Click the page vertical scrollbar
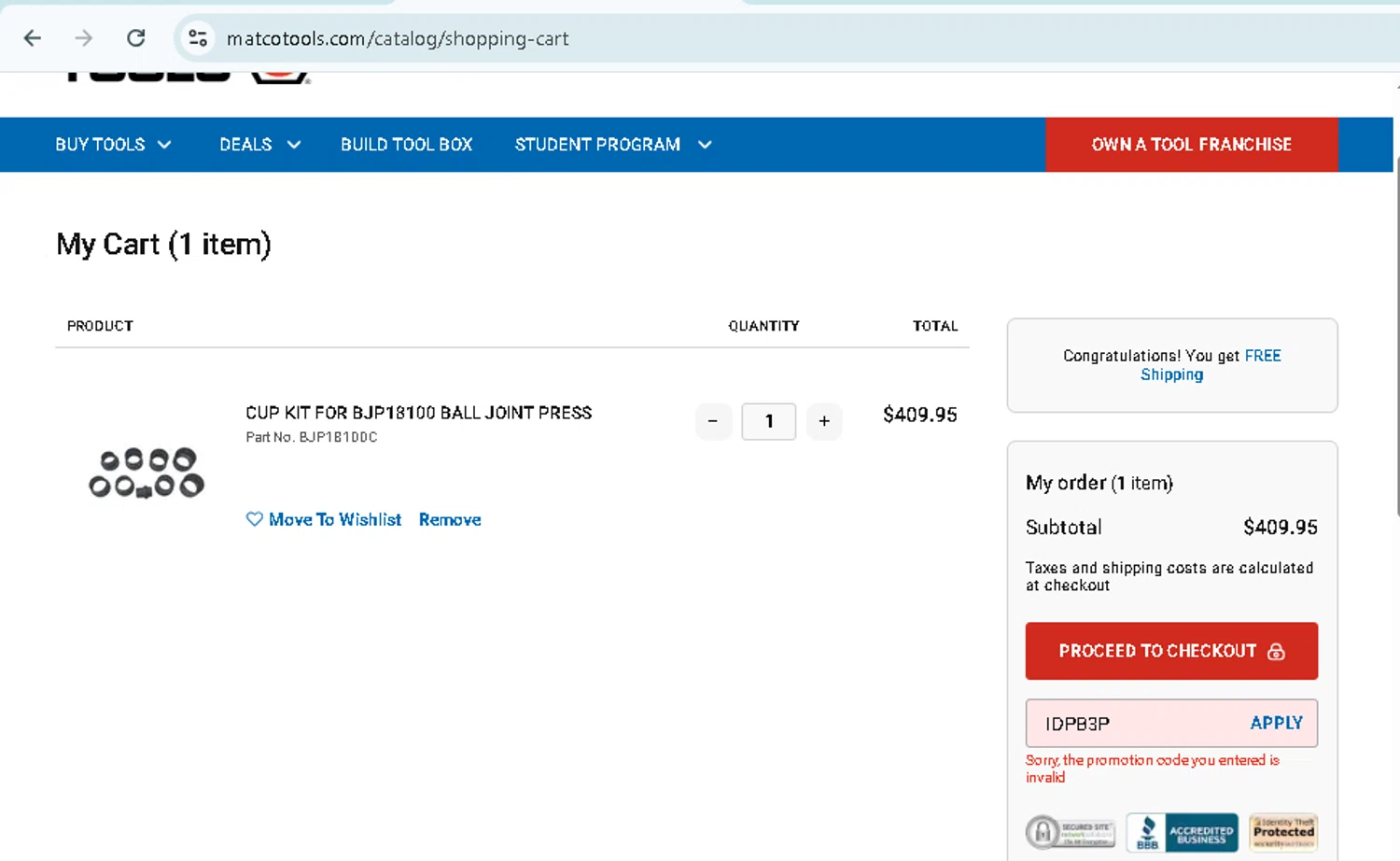This screenshot has height=861, width=1400. (x=1396, y=336)
